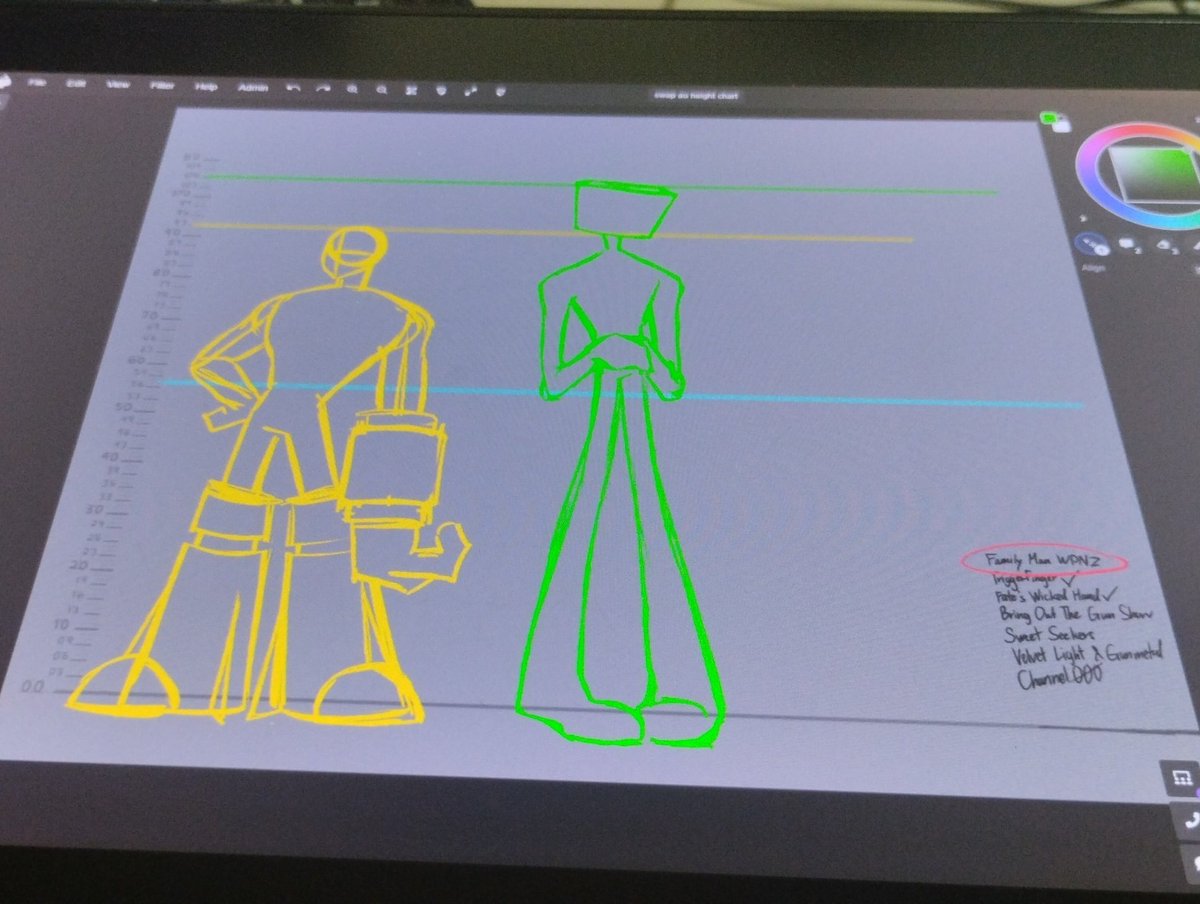Click the last icon in the top toolbar
This screenshot has width=1200, height=904.
pos(500,91)
